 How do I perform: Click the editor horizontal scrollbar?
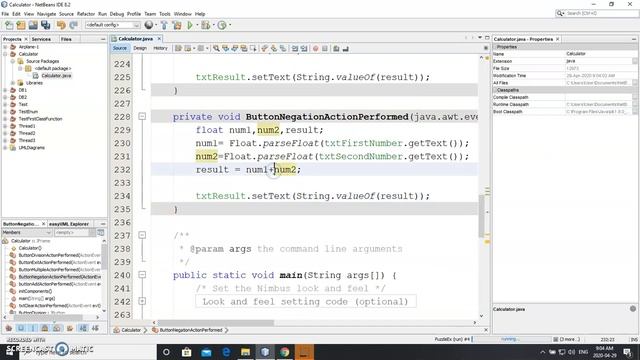coord(216,322)
